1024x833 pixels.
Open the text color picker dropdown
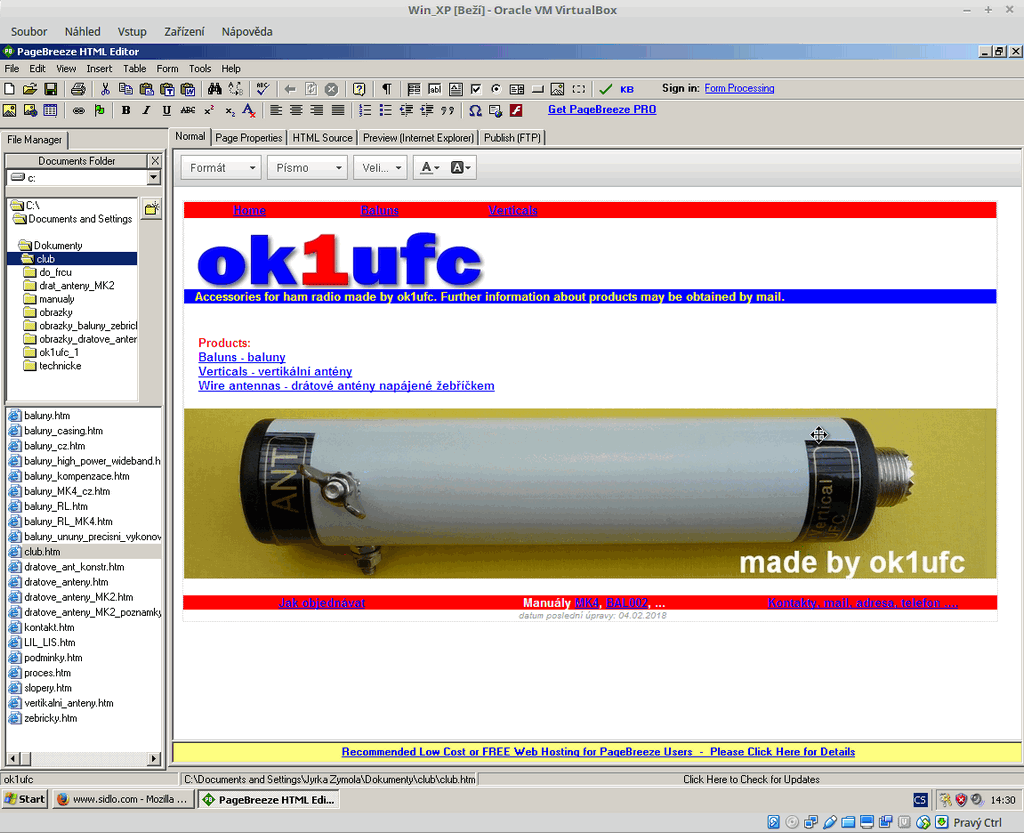coord(430,168)
